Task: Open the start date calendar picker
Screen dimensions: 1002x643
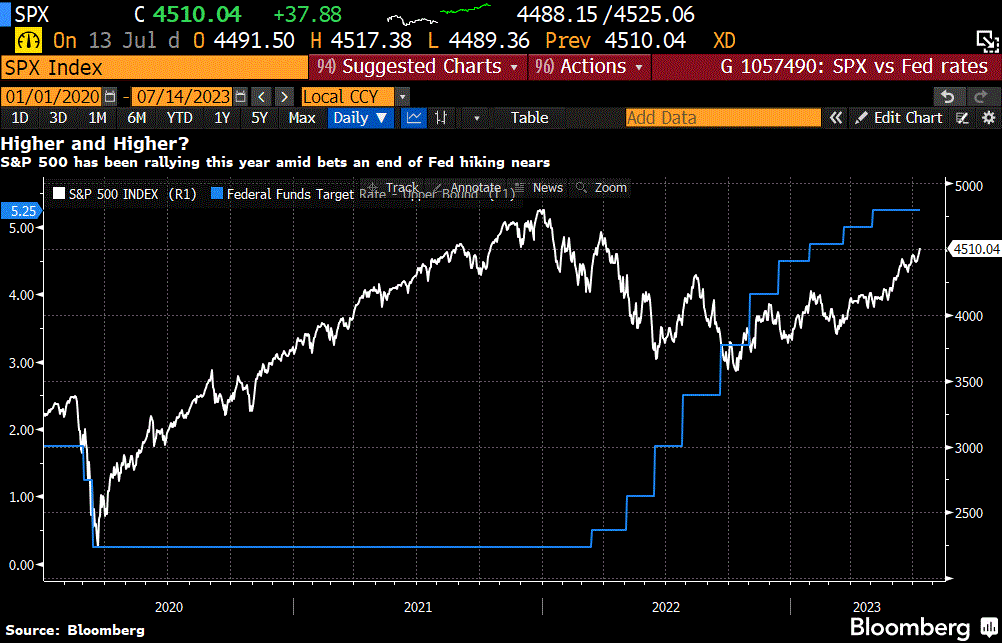Action: coord(111,97)
